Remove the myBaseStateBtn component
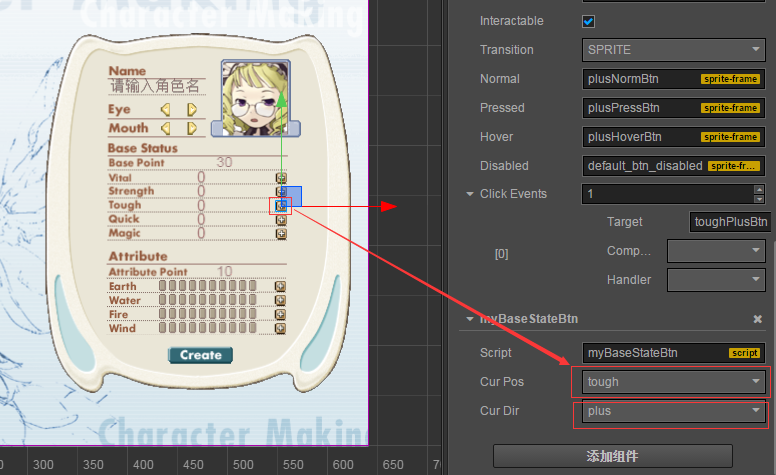The width and height of the screenshot is (776, 475). click(x=758, y=319)
